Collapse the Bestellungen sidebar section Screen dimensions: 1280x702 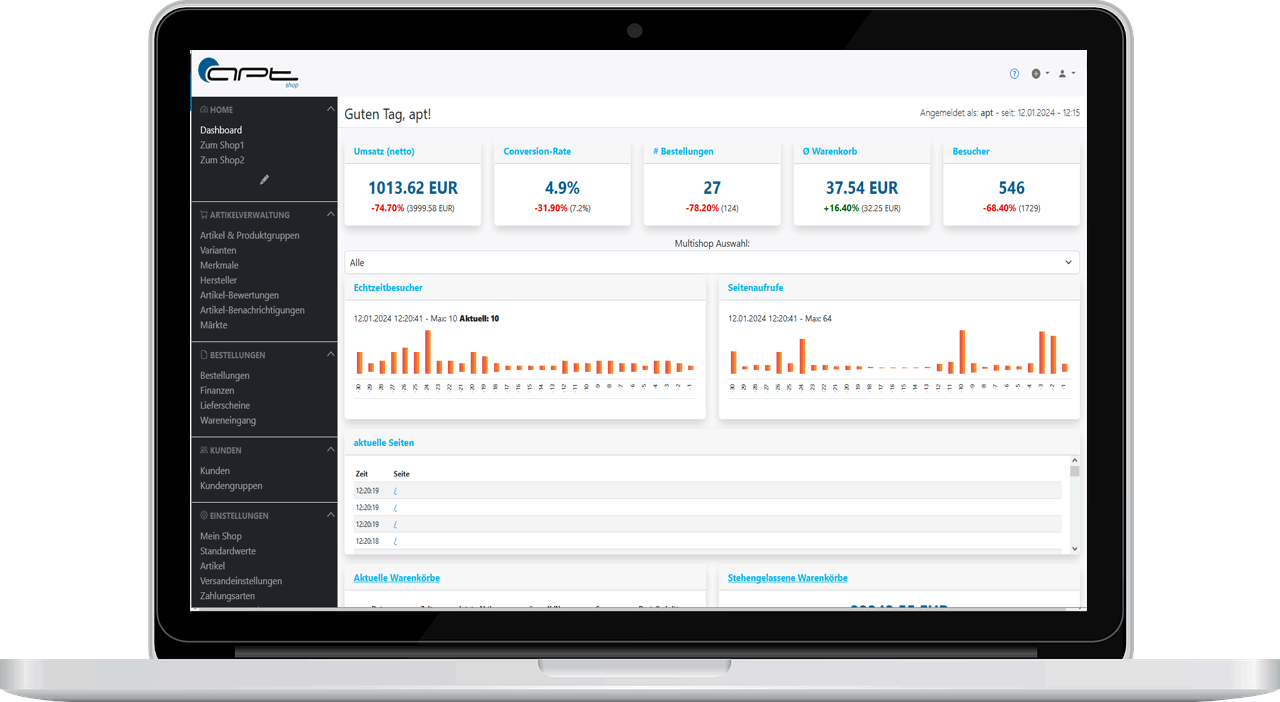point(330,355)
